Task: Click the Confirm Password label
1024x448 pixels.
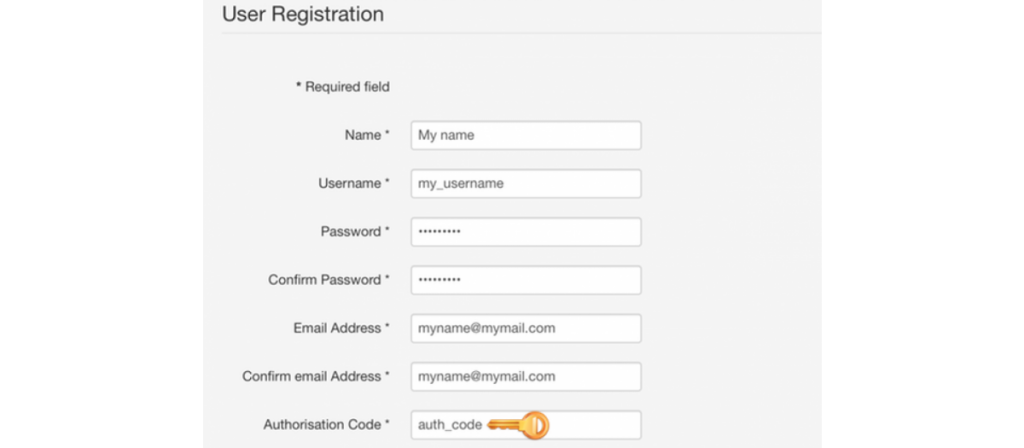Action: 325,280
